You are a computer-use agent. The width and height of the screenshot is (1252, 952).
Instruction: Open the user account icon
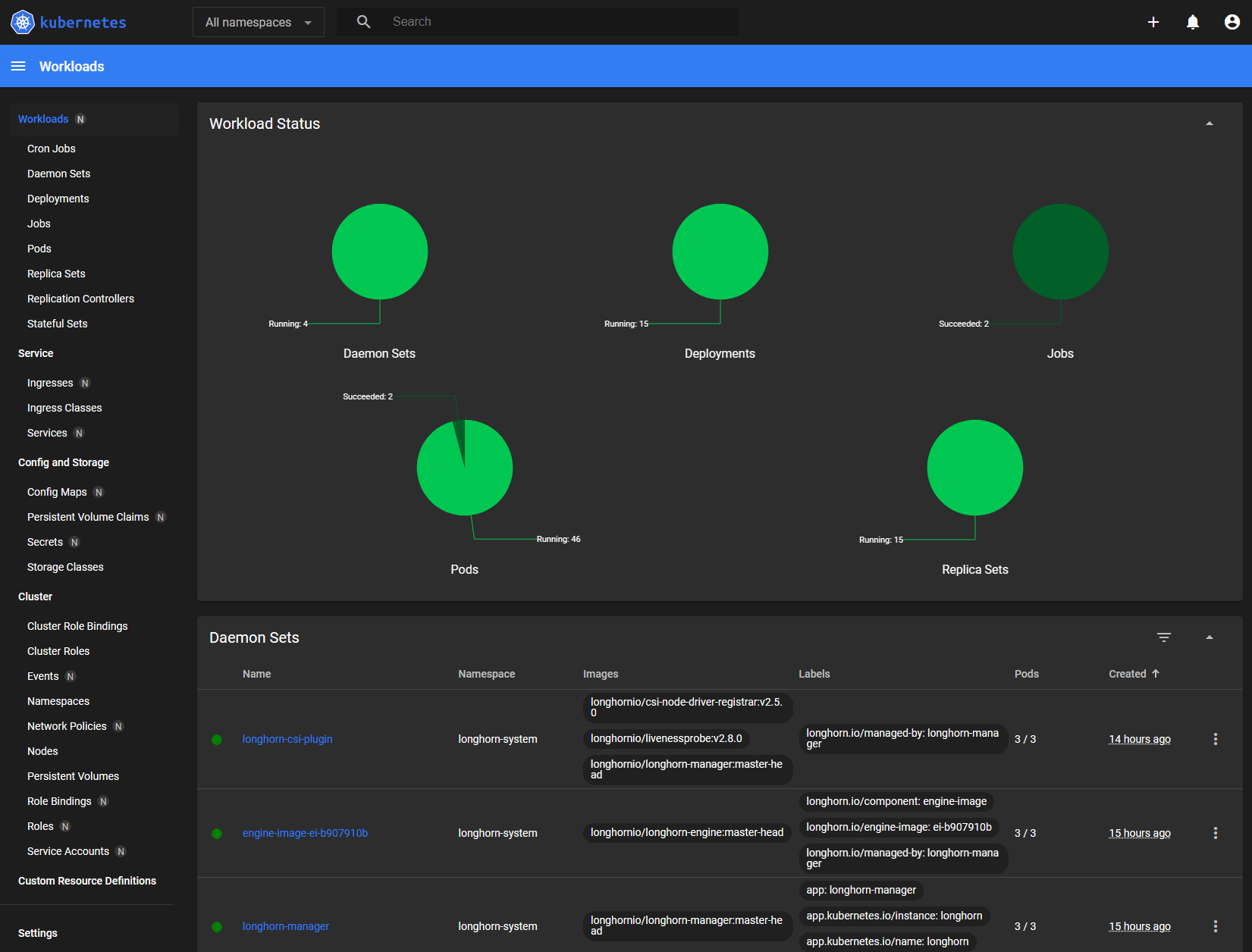click(x=1232, y=22)
